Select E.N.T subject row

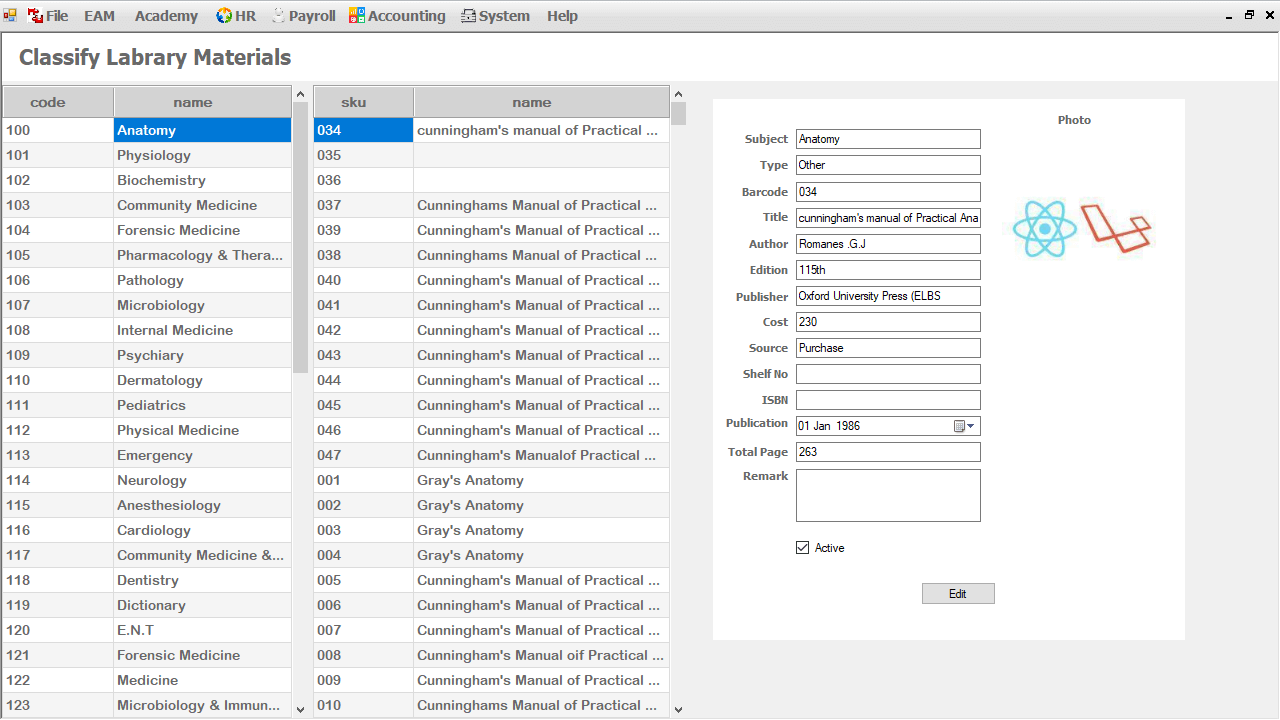pyautogui.click(x=147, y=630)
